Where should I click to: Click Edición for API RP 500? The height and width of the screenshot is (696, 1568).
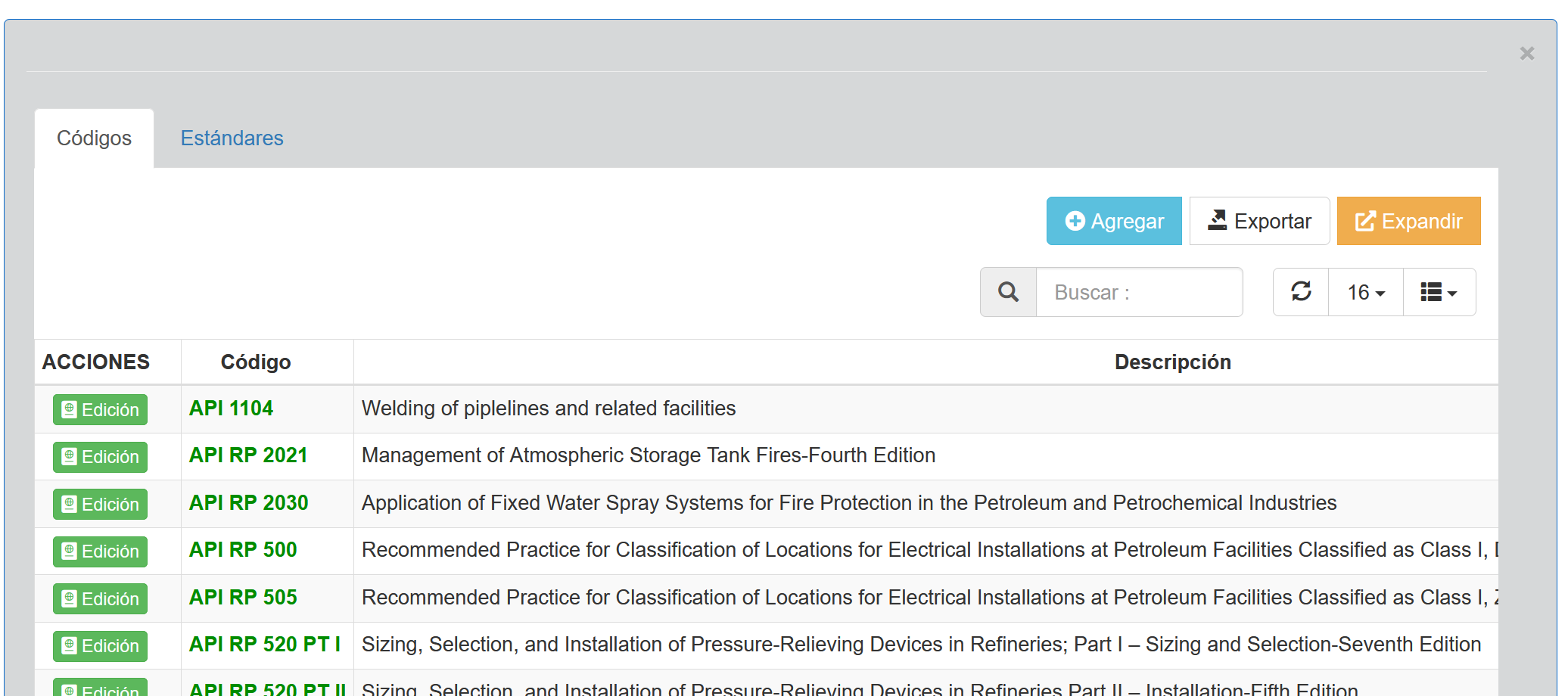100,552
